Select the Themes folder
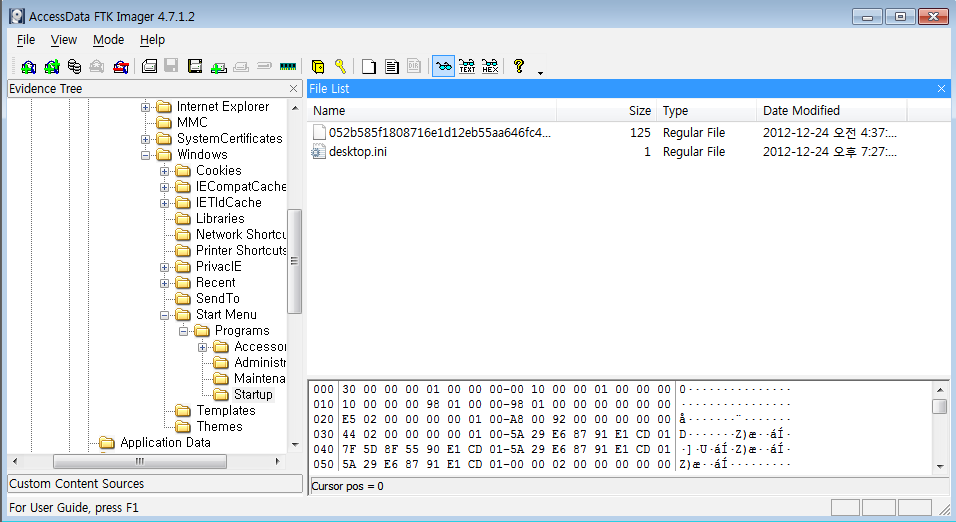The height and width of the screenshot is (522, 956). click(219, 426)
